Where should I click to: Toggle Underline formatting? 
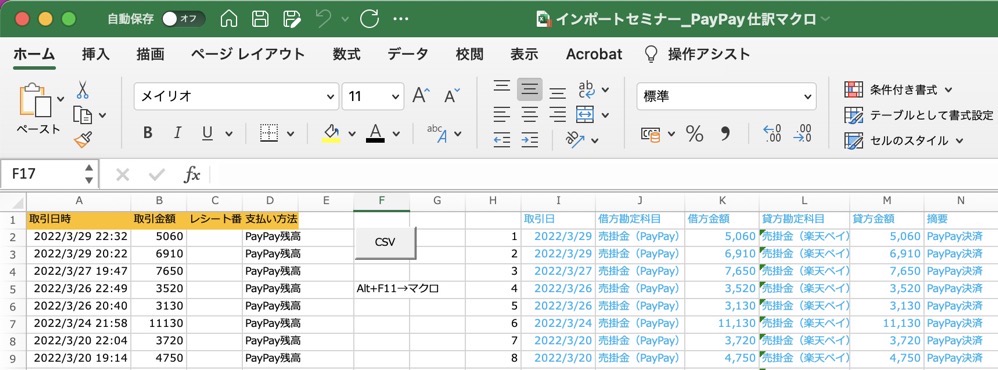point(207,133)
